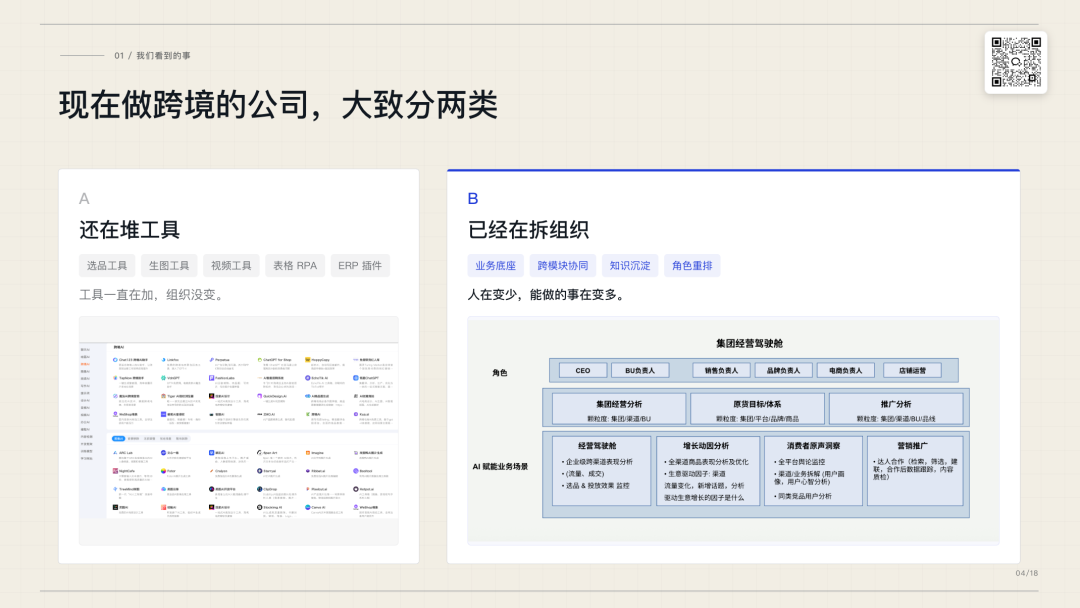The image size is (1080, 608).
Task: Click the 集团经营分析 box
Action: (x=619, y=409)
